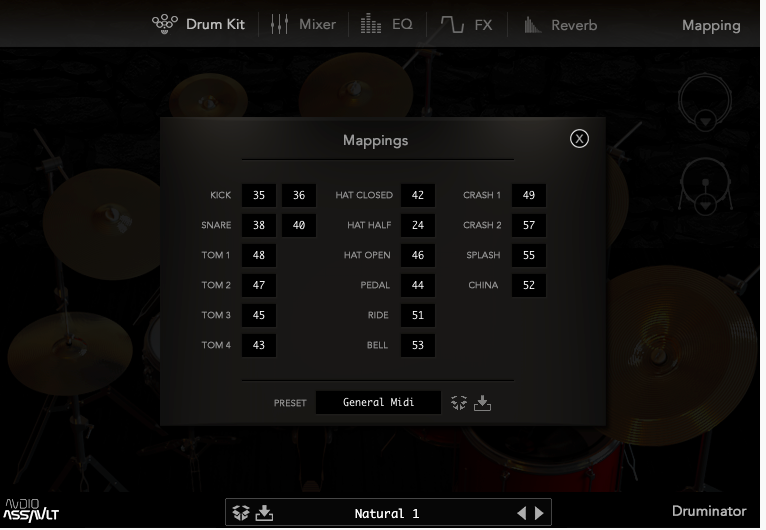Edit TOM 2 note value 47

(x=259, y=285)
